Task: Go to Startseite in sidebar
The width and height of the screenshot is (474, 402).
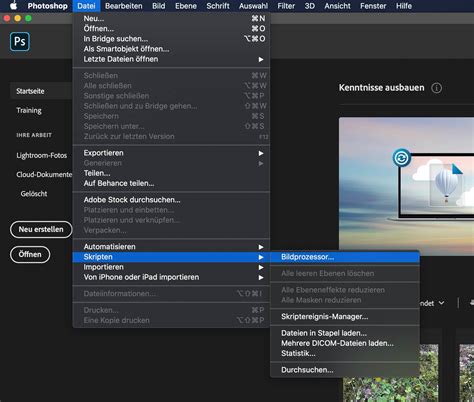Action: (x=41, y=91)
